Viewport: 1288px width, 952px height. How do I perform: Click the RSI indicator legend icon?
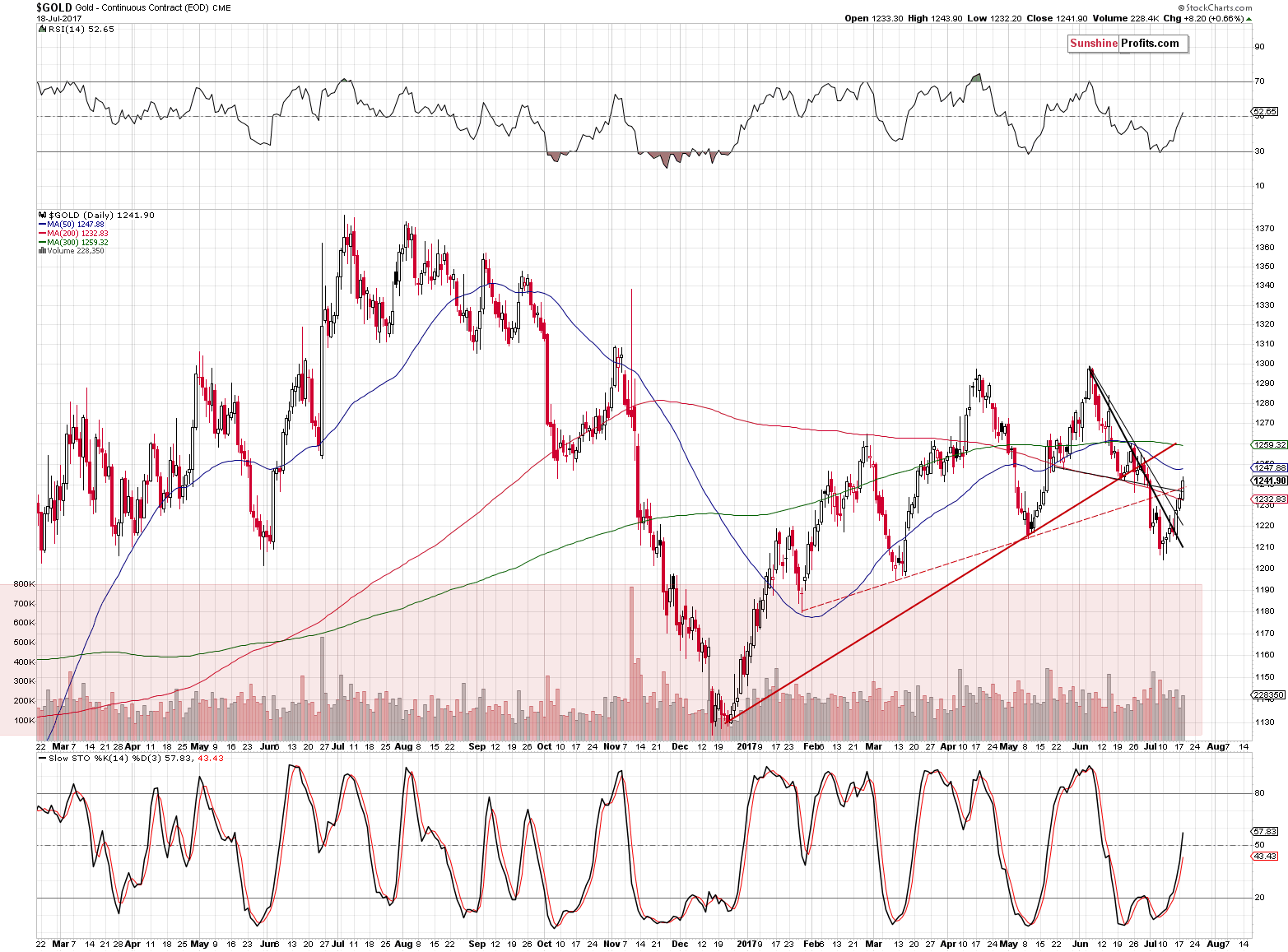[44, 29]
